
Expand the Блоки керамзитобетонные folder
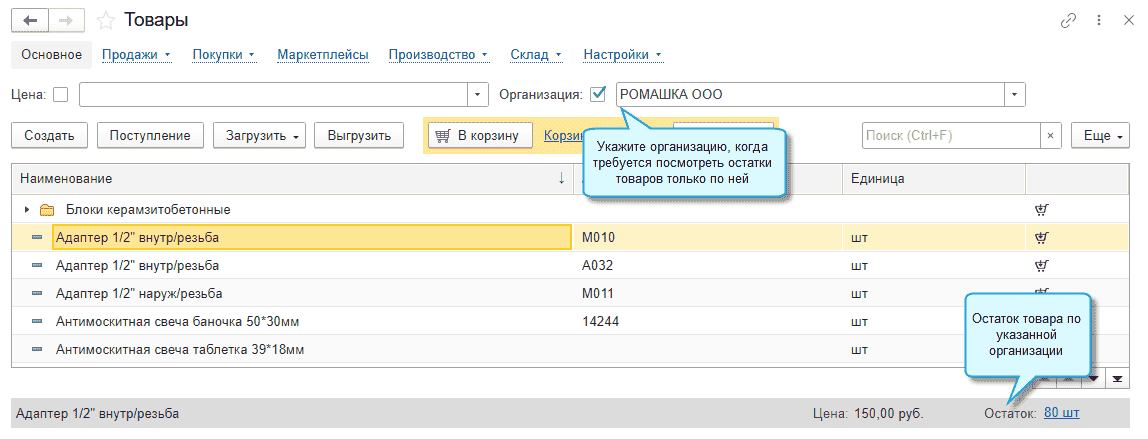point(25,210)
